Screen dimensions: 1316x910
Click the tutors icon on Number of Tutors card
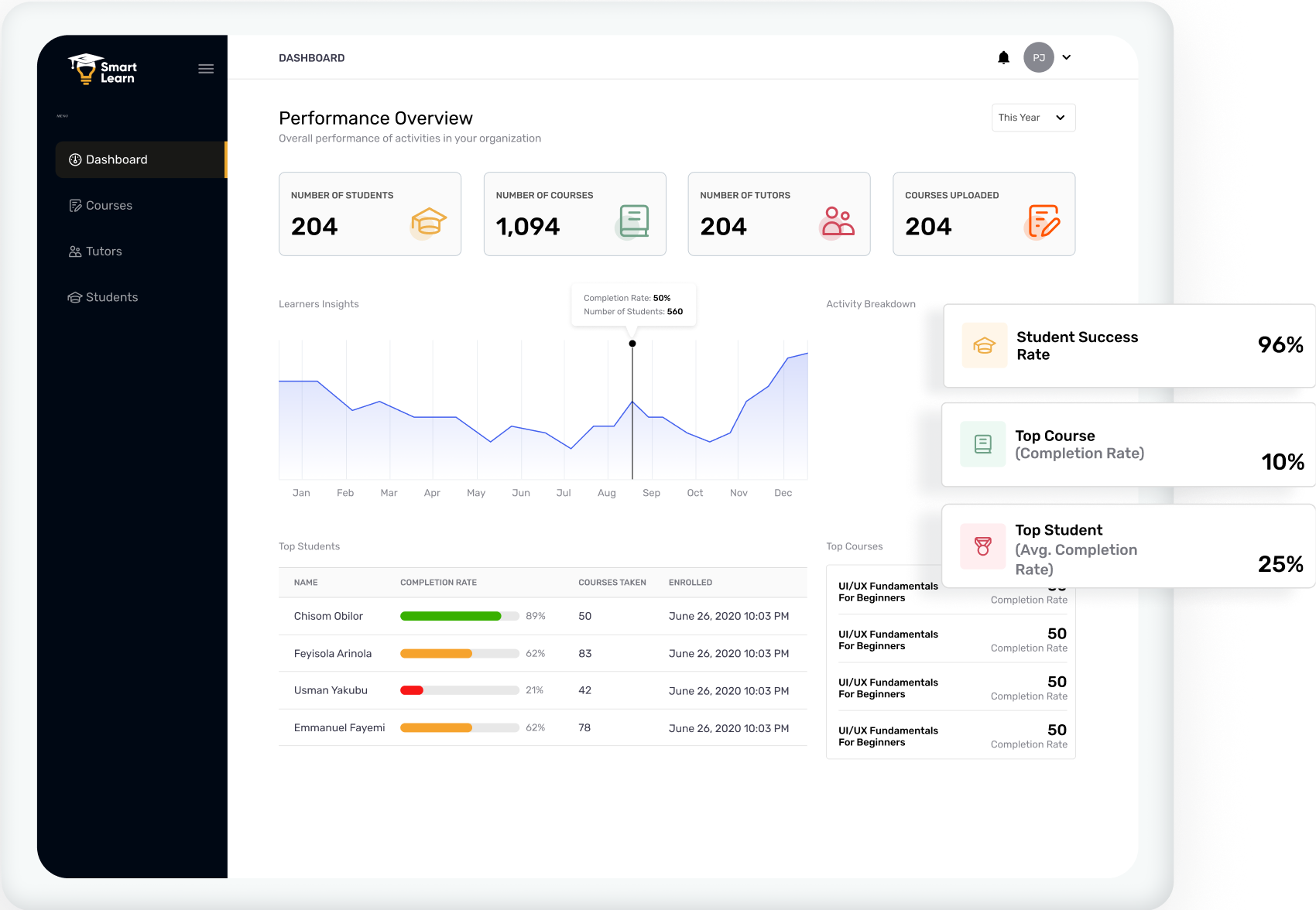(x=838, y=222)
